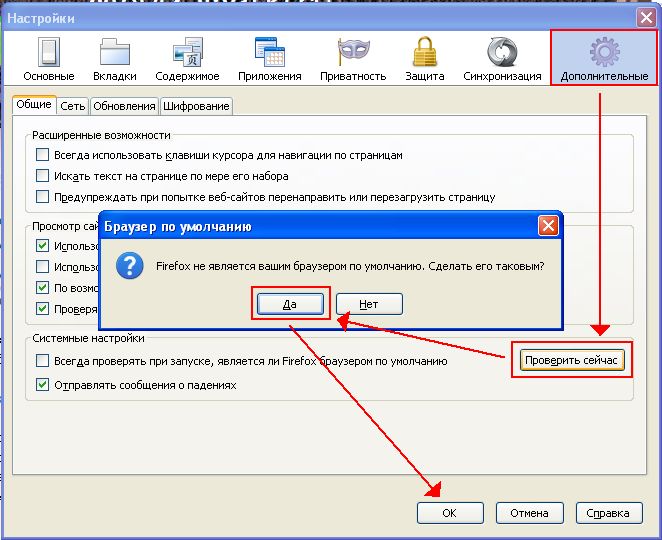Switch to the Сеть tab

pyautogui.click(x=73, y=106)
